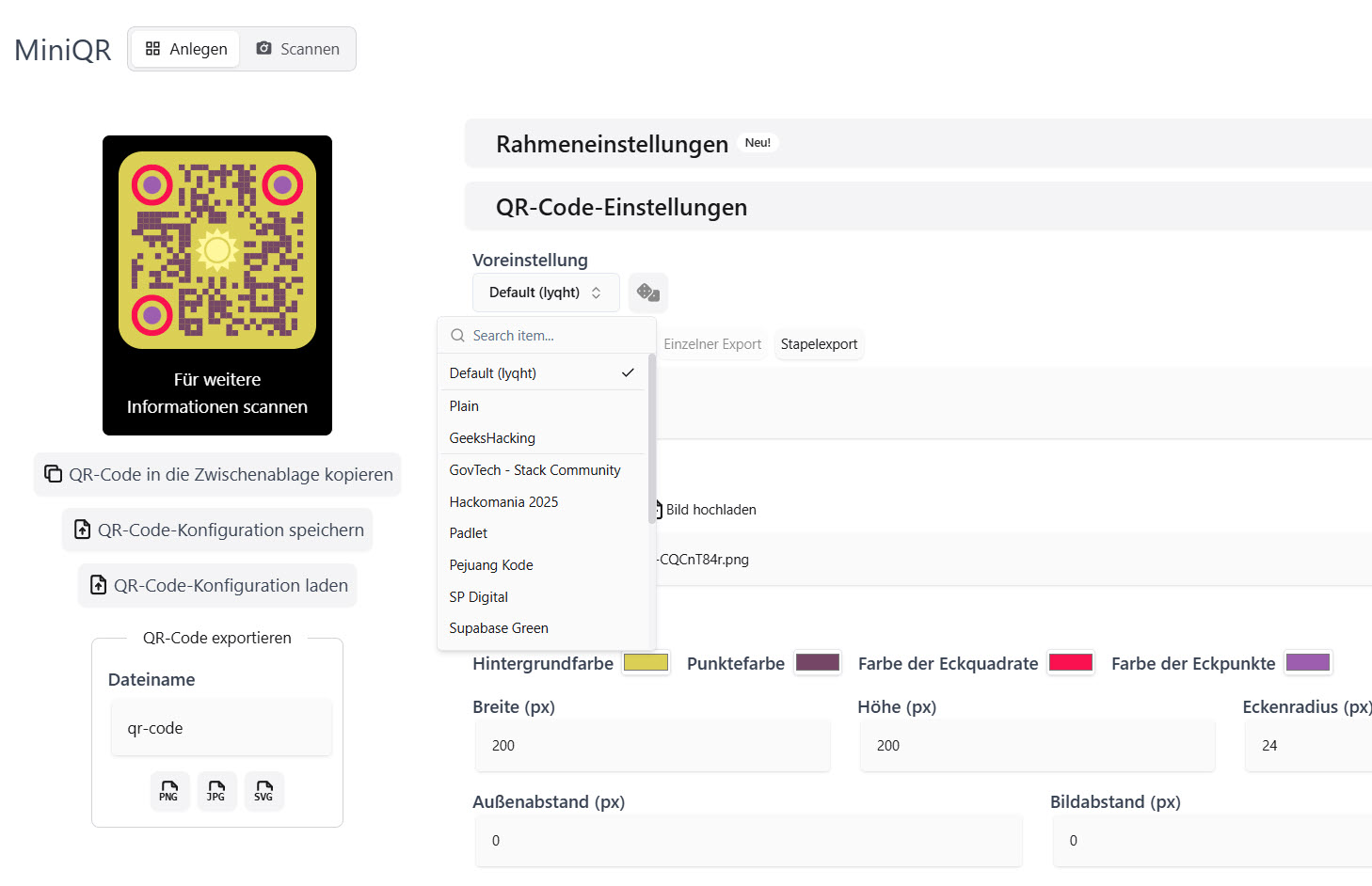Load a QR code configuration
Image resolution: width=1372 pixels, height=886 pixels.
click(x=217, y=586)
